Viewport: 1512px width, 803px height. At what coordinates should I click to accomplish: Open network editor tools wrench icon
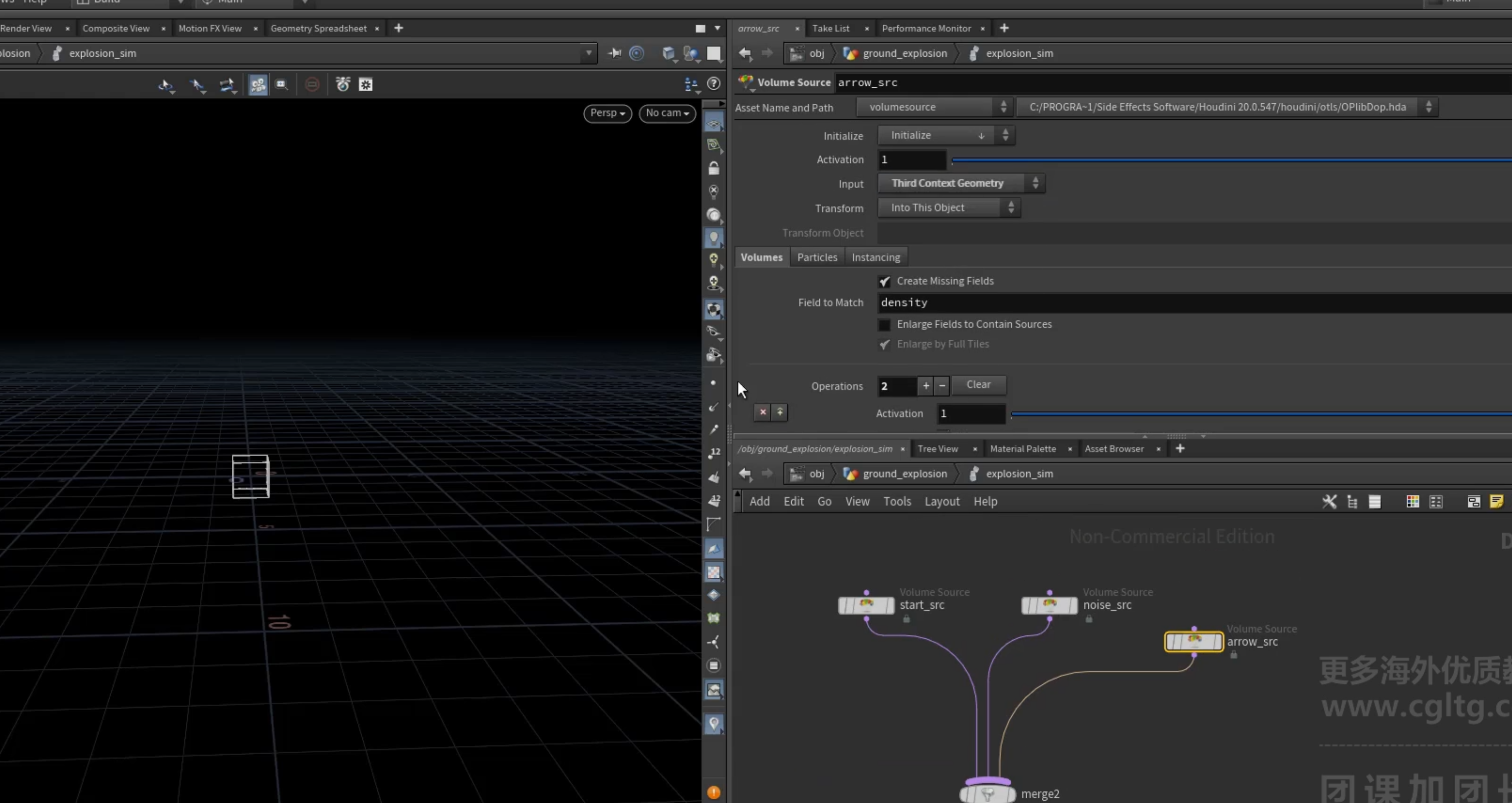pos(1329,501)
